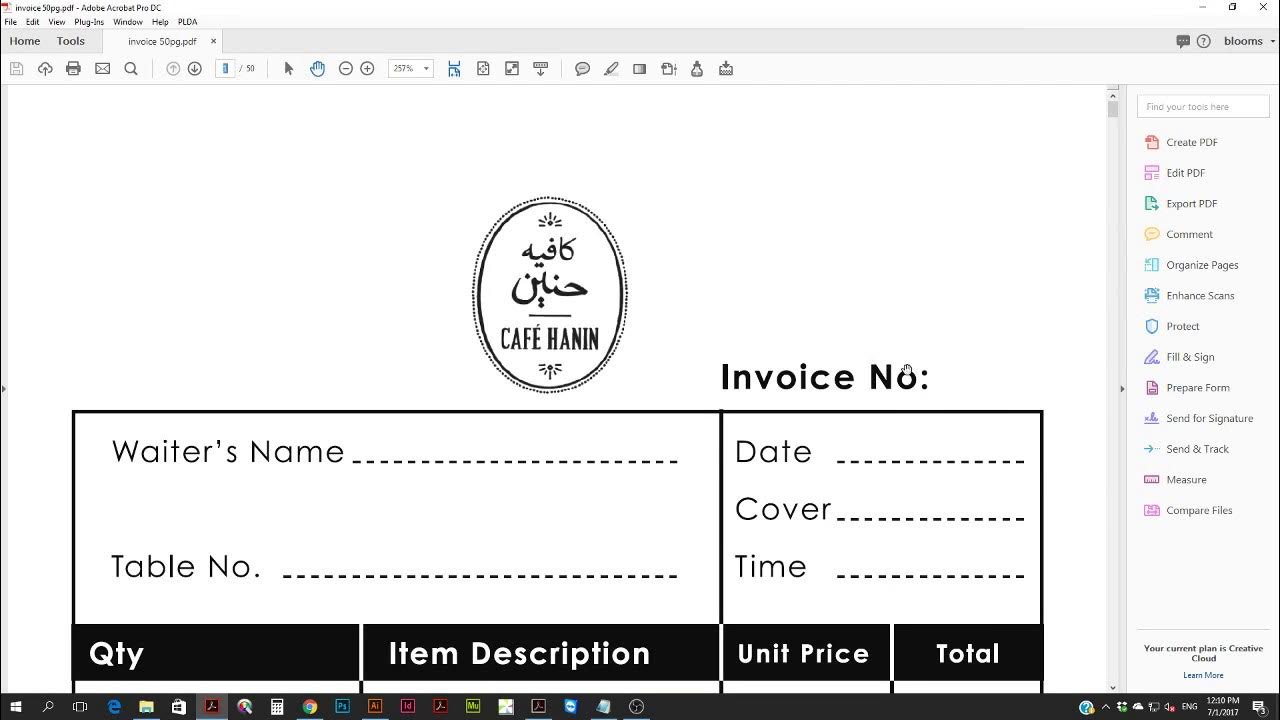This screenshot has height=720, width=1280.
Task: Zoom out with minus icon
Action: (346, 69)
